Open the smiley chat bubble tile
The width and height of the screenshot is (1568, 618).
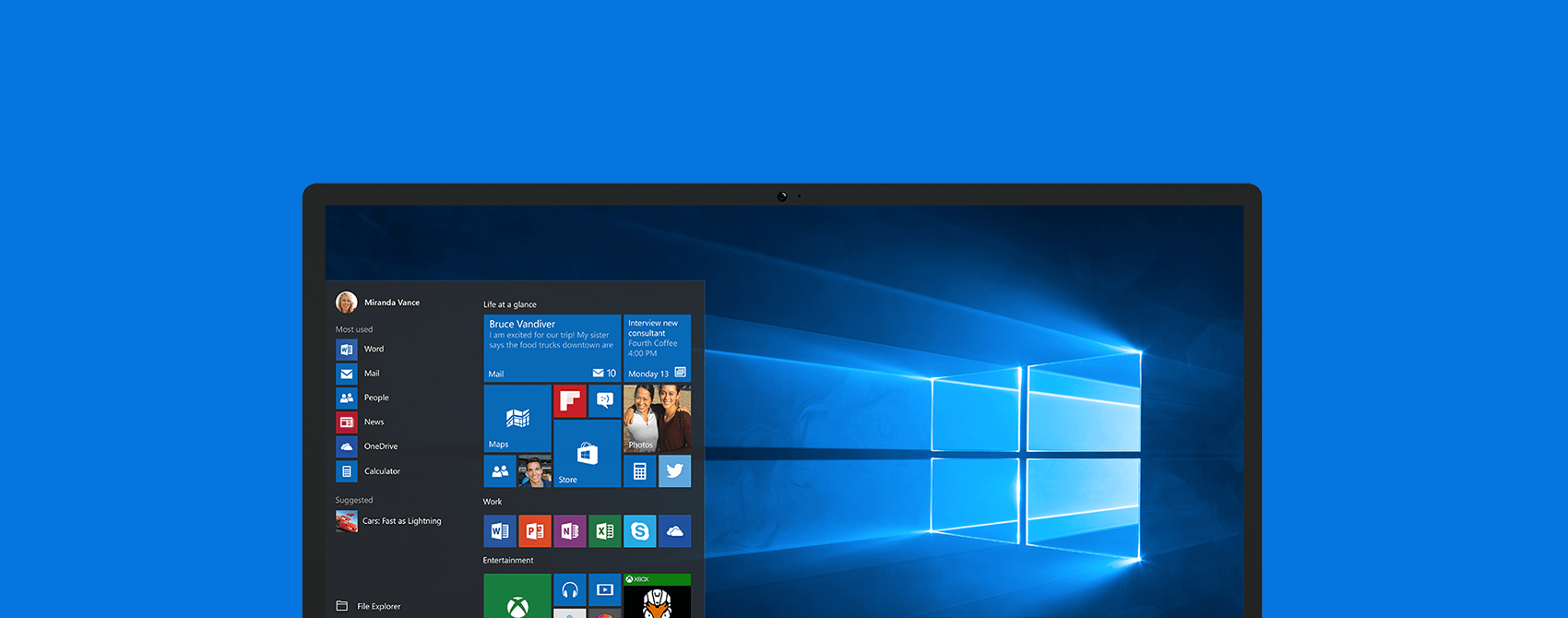point(605,401)
